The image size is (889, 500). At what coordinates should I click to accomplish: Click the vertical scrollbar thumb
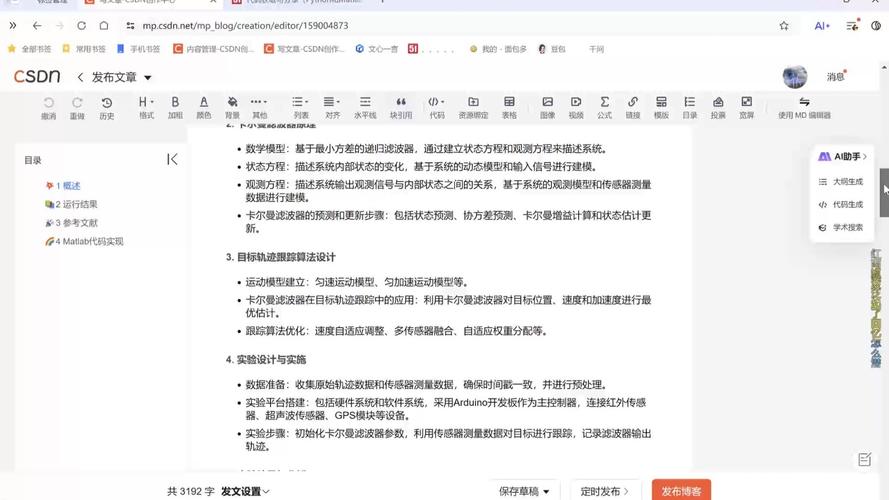884,193
